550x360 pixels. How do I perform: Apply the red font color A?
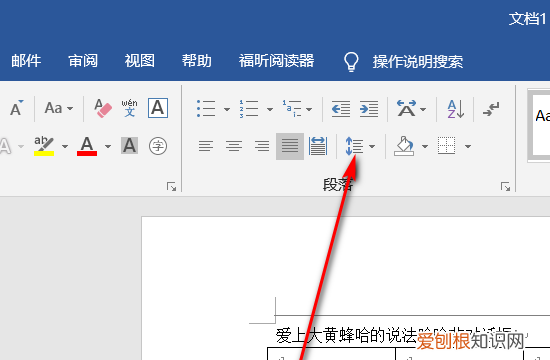point(87,146)
